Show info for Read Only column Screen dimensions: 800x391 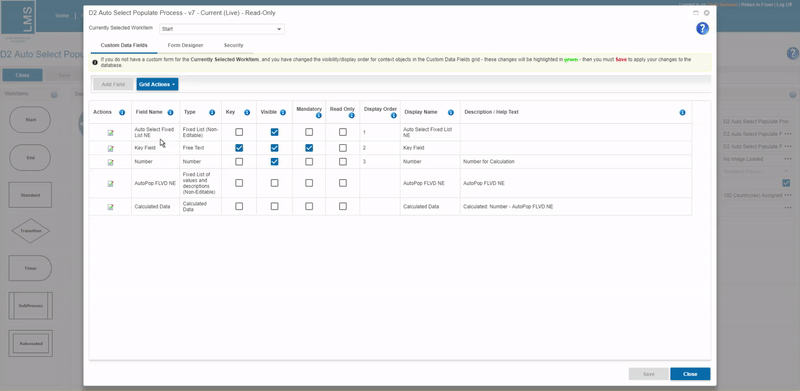tap(352, 116)
